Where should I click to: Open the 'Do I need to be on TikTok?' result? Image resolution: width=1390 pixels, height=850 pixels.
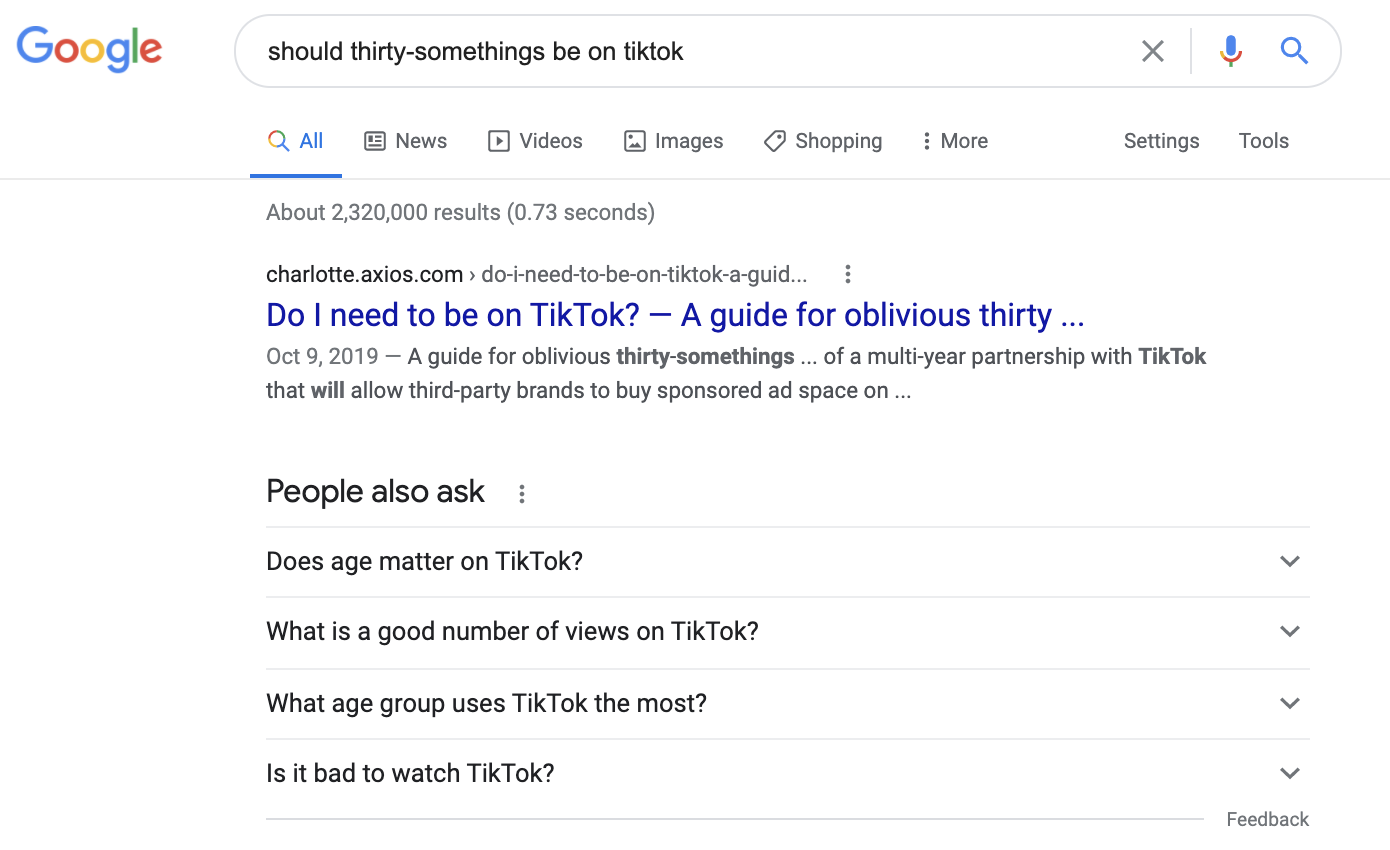click(x=675, y=314)
